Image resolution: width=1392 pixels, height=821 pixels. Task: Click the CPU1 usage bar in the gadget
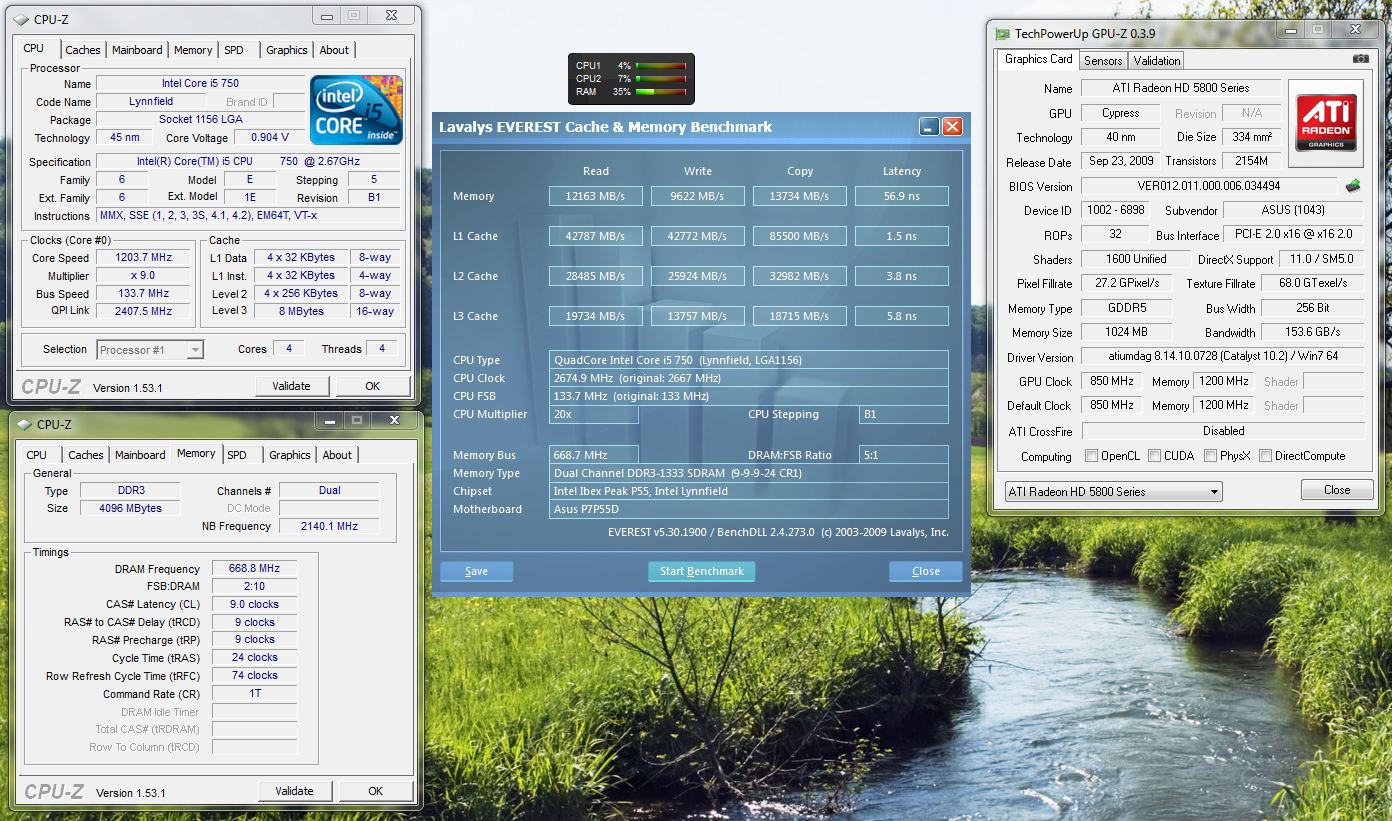(661, 66)
